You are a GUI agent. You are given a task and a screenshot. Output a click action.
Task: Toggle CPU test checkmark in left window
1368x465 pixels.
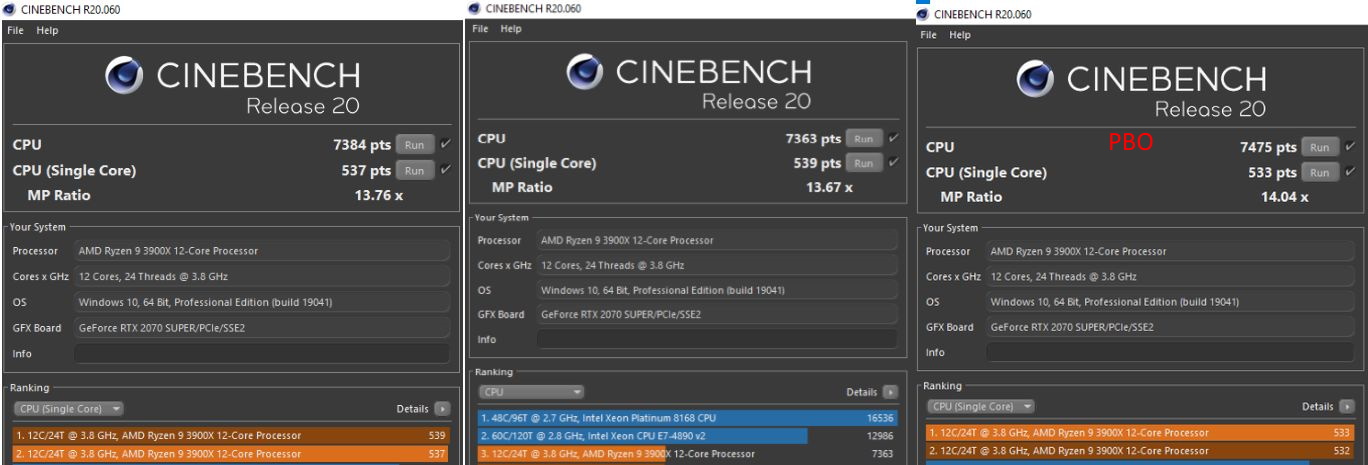446,145
